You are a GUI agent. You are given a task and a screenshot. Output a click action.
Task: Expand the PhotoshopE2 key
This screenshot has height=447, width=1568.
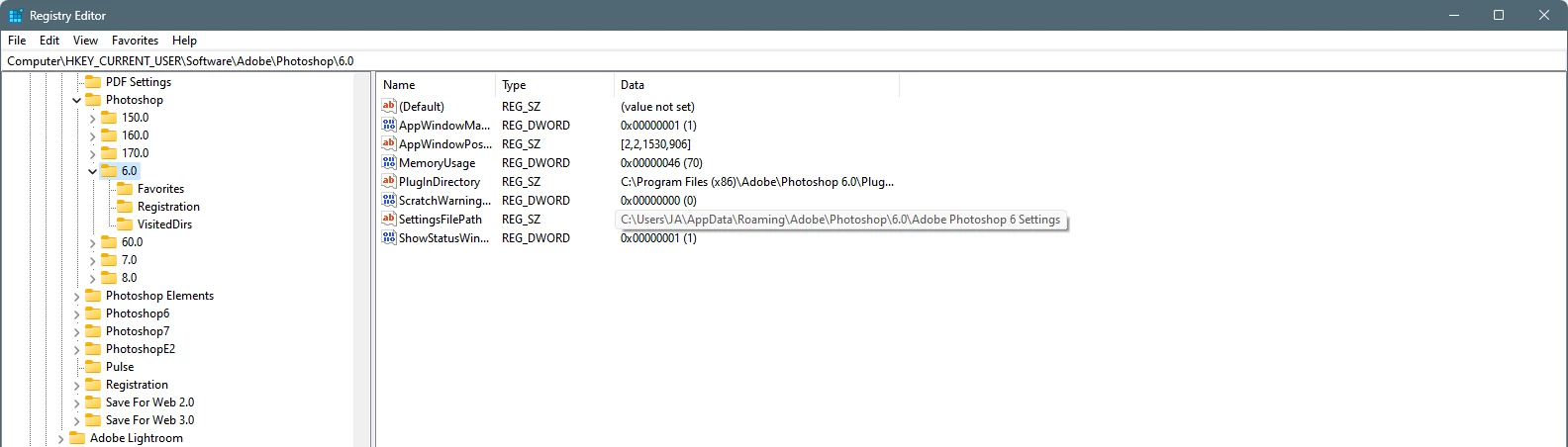pyautogui.click(x=76, y=349)
